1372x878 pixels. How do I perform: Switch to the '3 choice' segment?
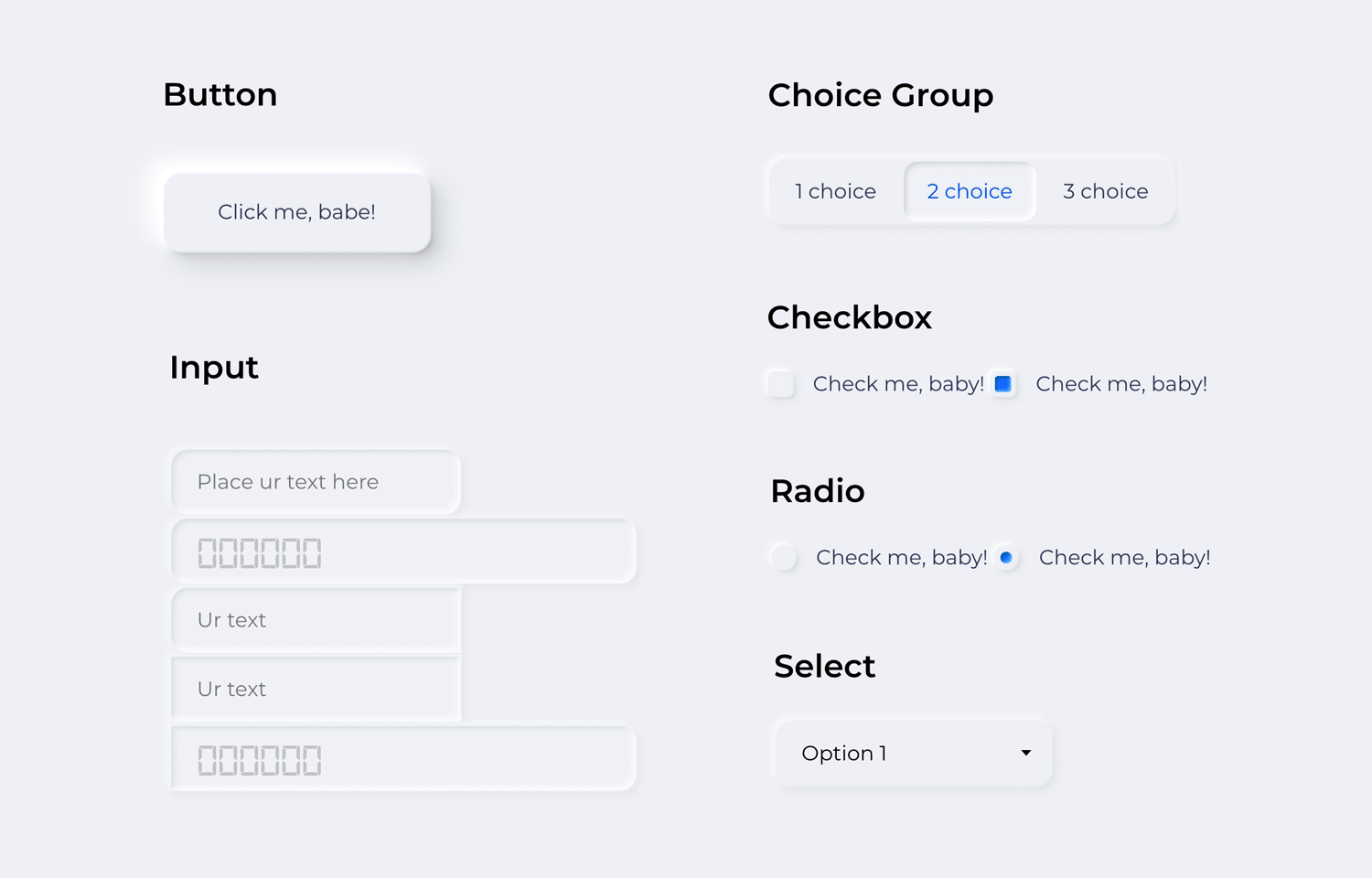1105,191
